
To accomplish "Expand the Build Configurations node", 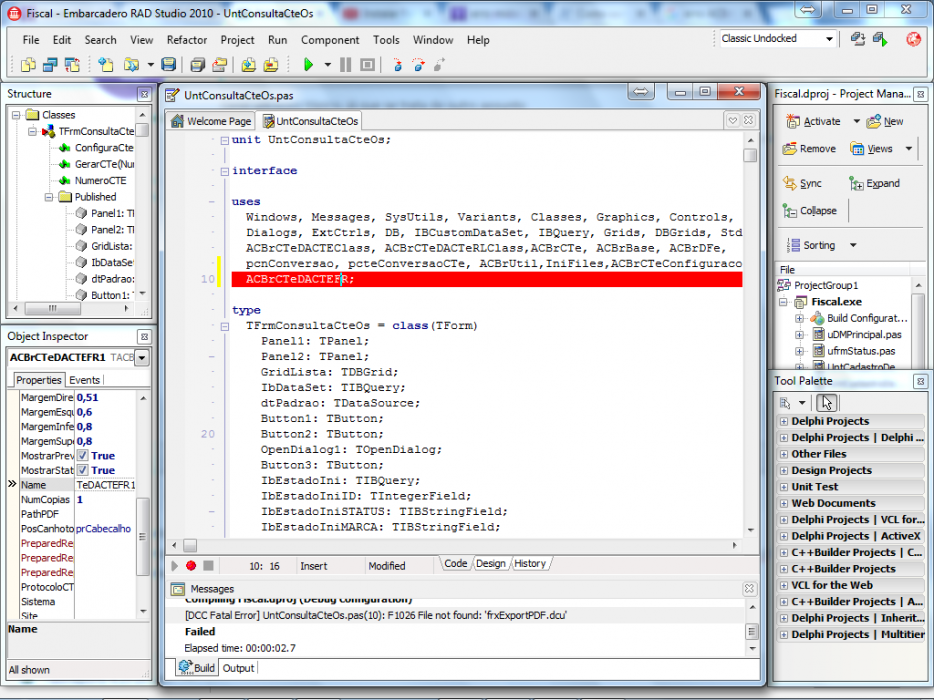I will (x=799, y=318).
